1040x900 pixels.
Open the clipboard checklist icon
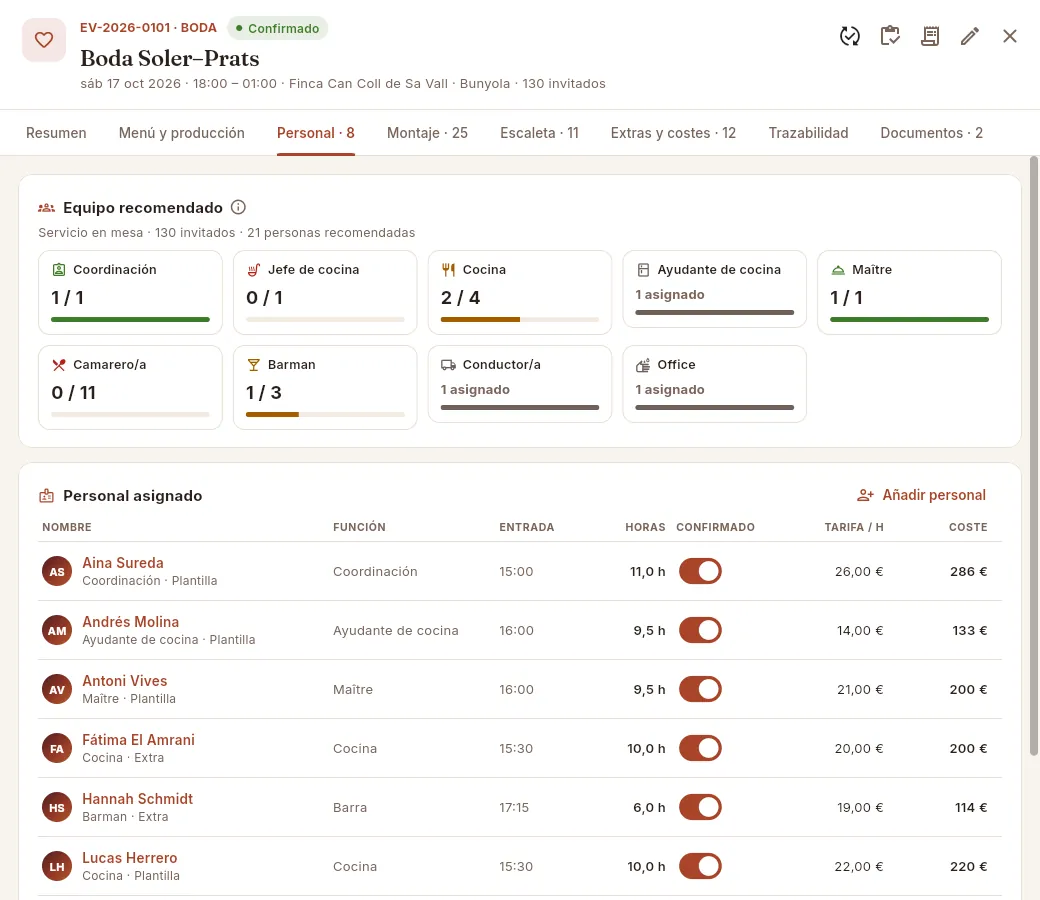point(890,36)
